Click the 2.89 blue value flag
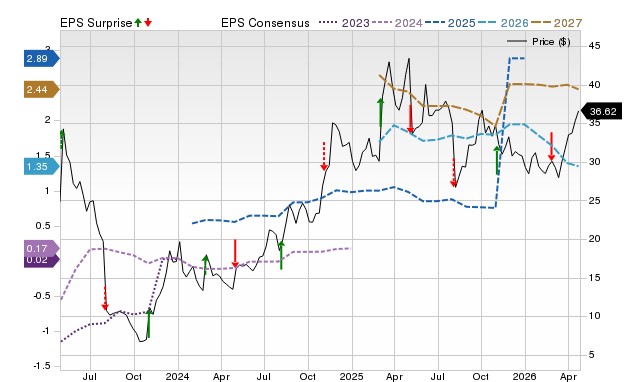Viewport: 640px width, 382px height. 42,58
